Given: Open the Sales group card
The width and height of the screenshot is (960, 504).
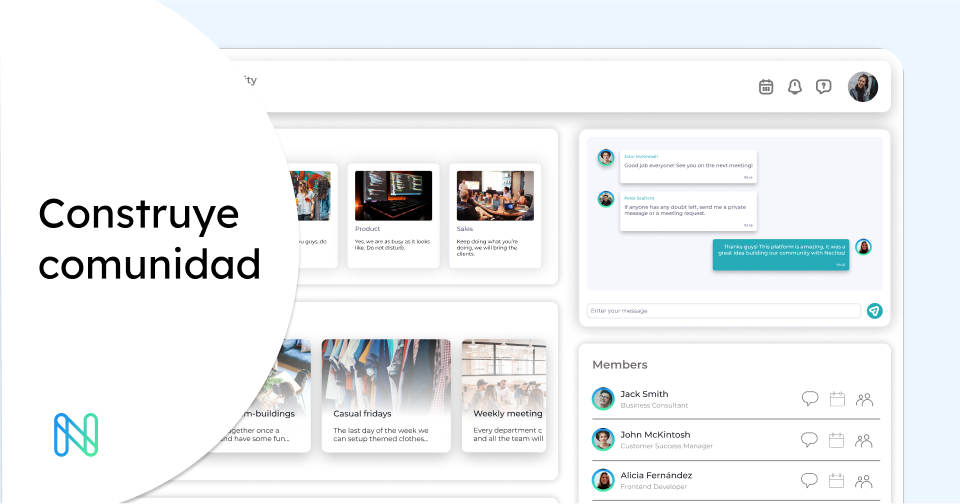Looking at the screenshot, I should click(495, 215).
